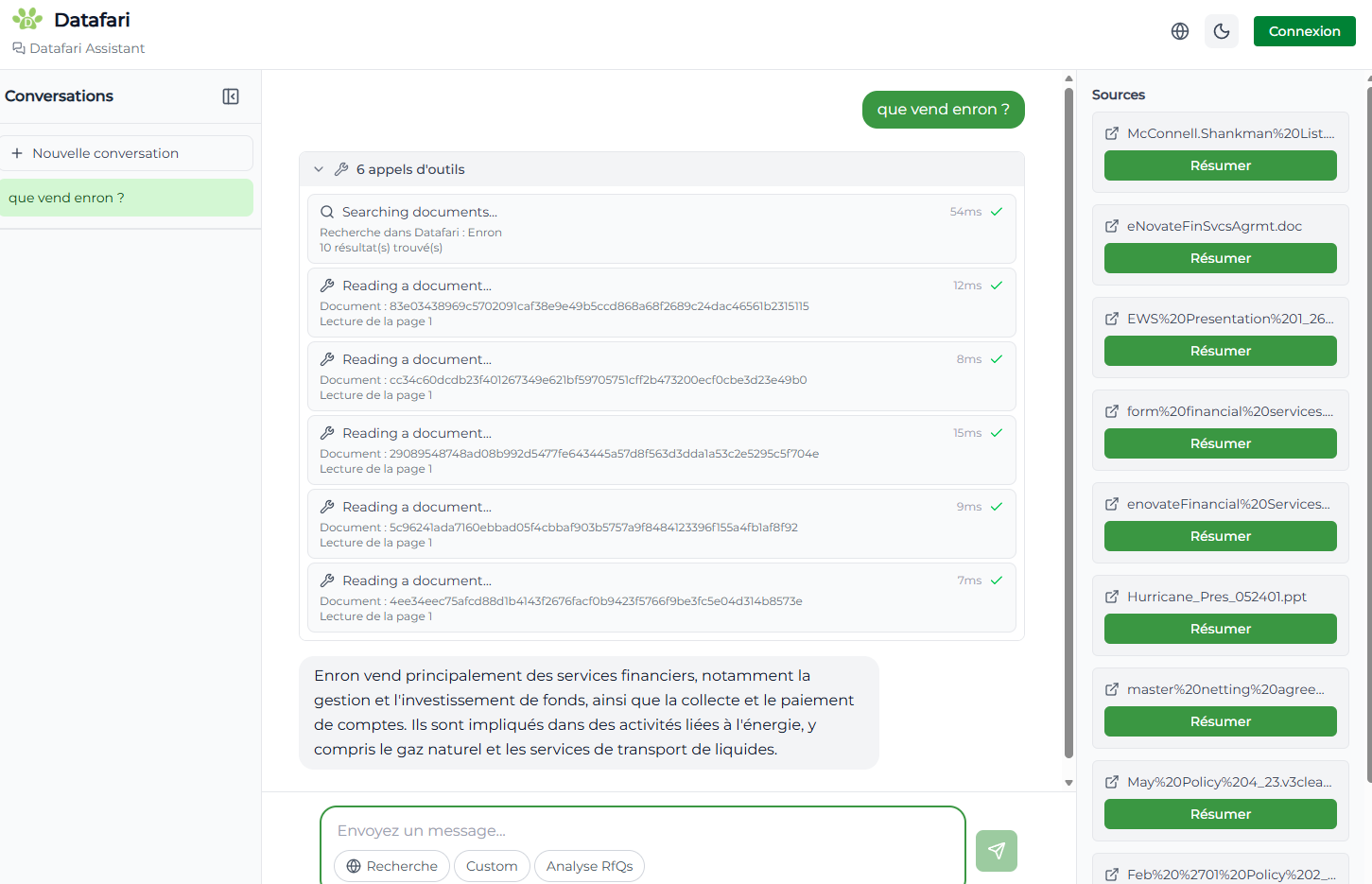Viewport: 1372px width, 884px height.
Task: Open enovateFinancial Services external link icon
Action: click(x=1112, y=504)
